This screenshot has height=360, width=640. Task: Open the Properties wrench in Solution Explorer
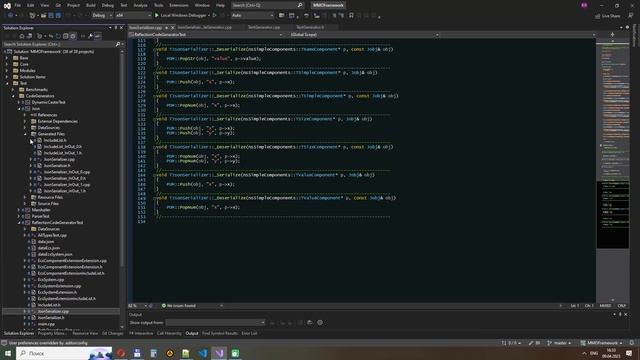pos(90,36)
